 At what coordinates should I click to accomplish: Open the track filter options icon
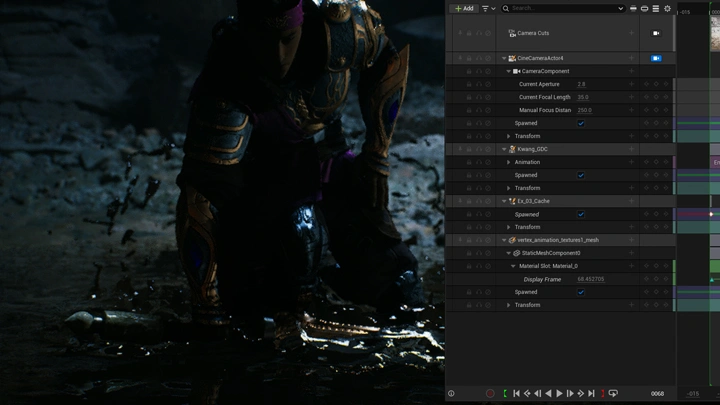pyautogui.click(x=488, y=8)
